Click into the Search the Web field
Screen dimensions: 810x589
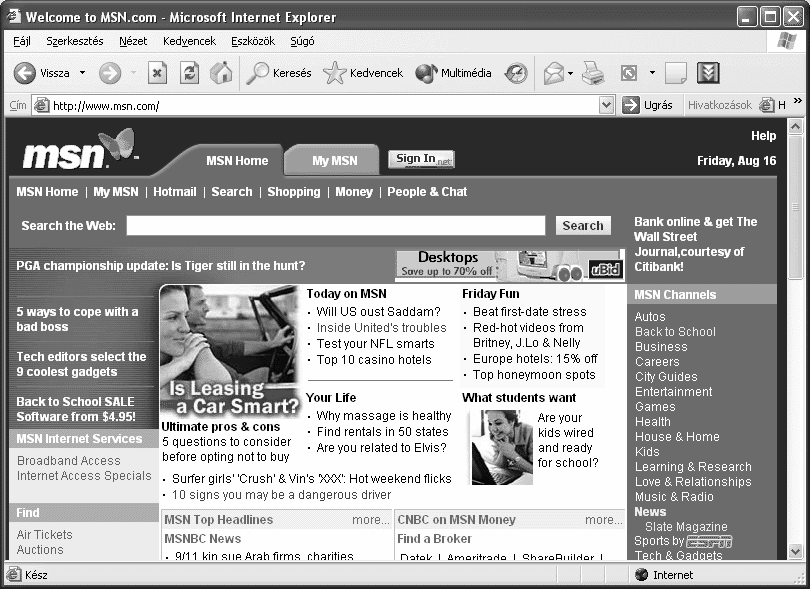click(336, 225)
